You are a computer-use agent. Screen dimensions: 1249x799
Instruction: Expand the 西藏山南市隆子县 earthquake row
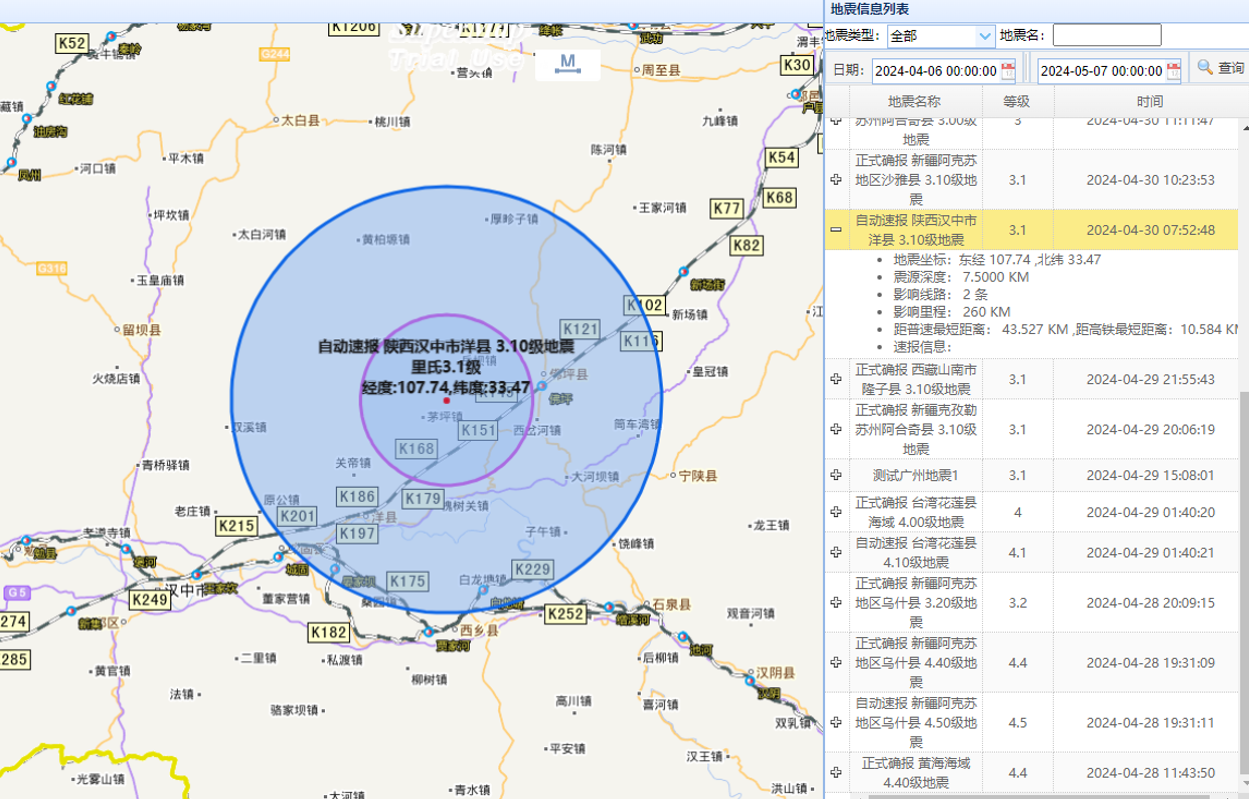click(x=836, y=379)
